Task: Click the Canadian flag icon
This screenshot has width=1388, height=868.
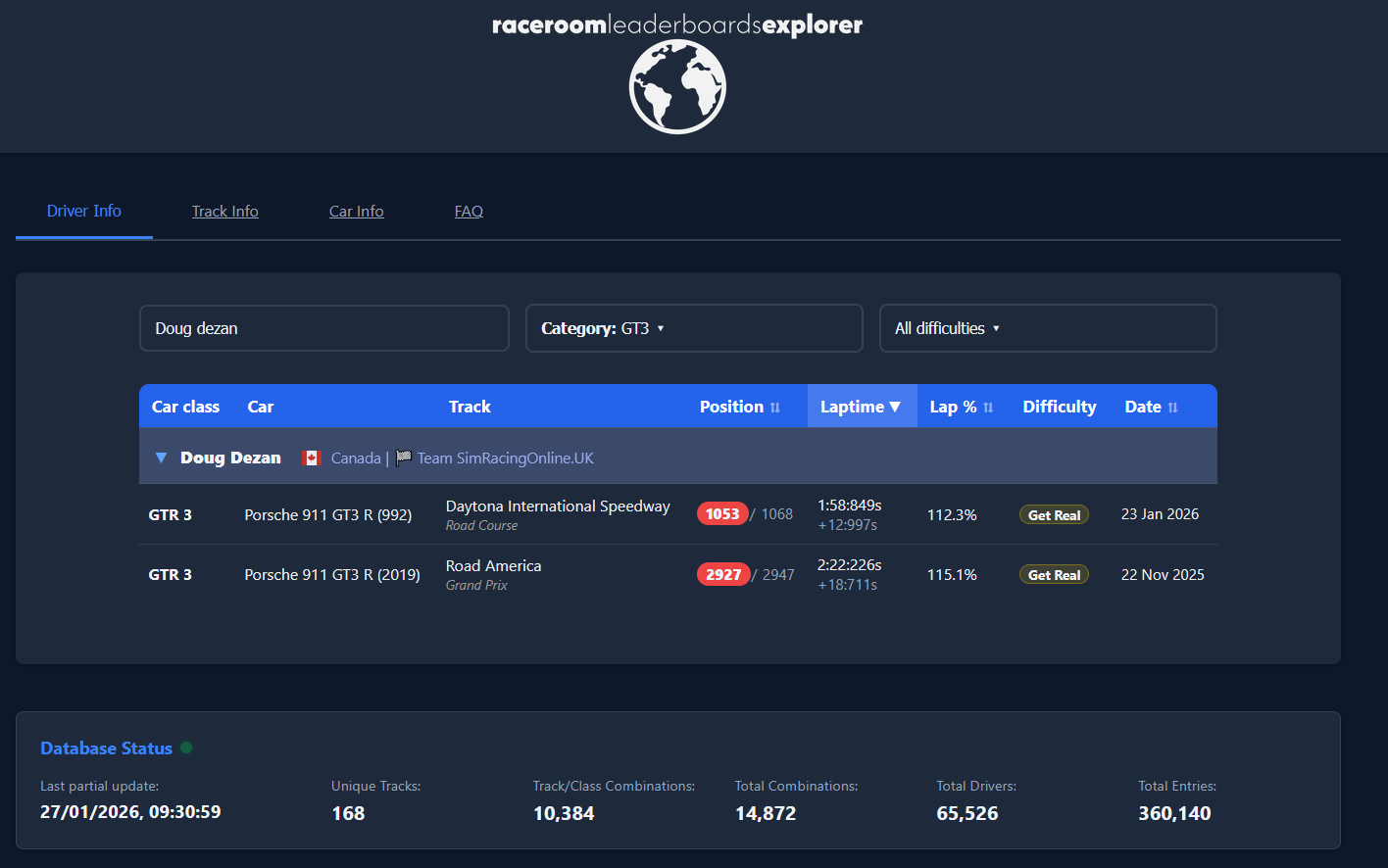Action: (x=311, y=458)
